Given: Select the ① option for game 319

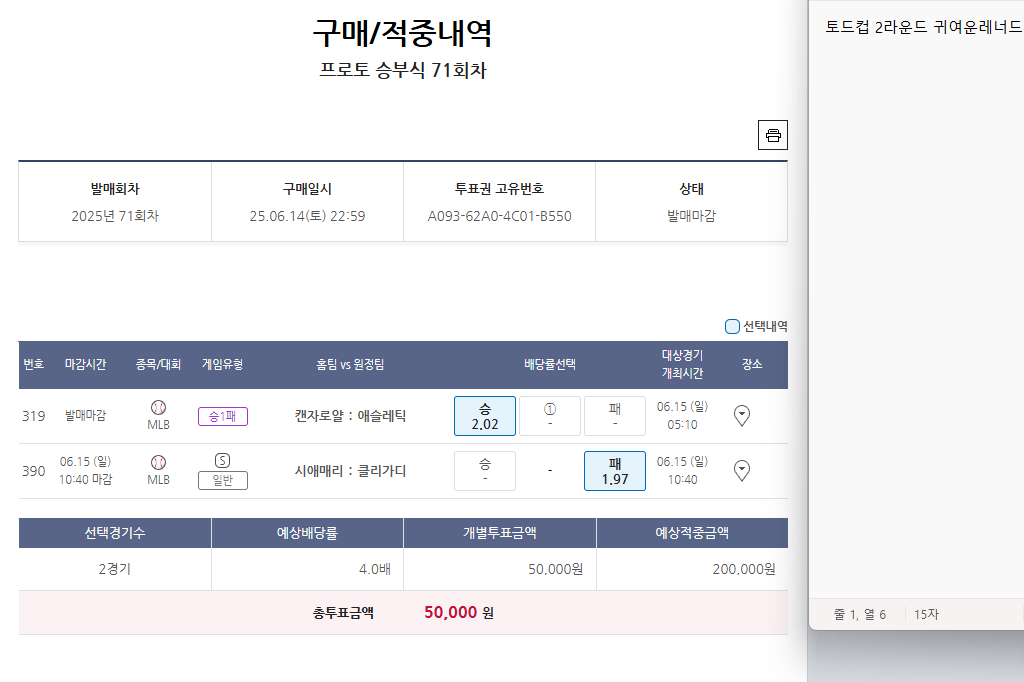Looking at the screenshot, I should pos(550,416).
